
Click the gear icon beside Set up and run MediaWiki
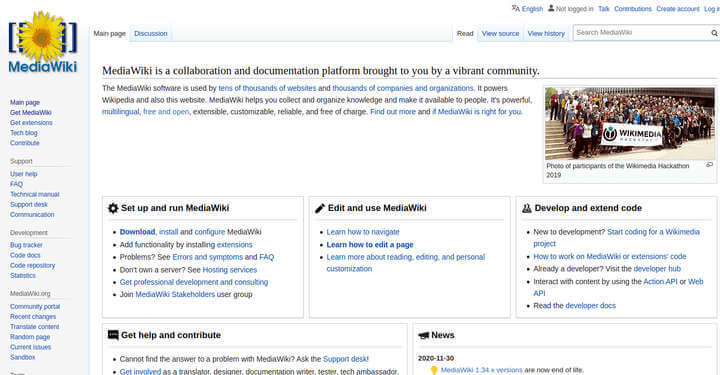(x=113, y=208)
